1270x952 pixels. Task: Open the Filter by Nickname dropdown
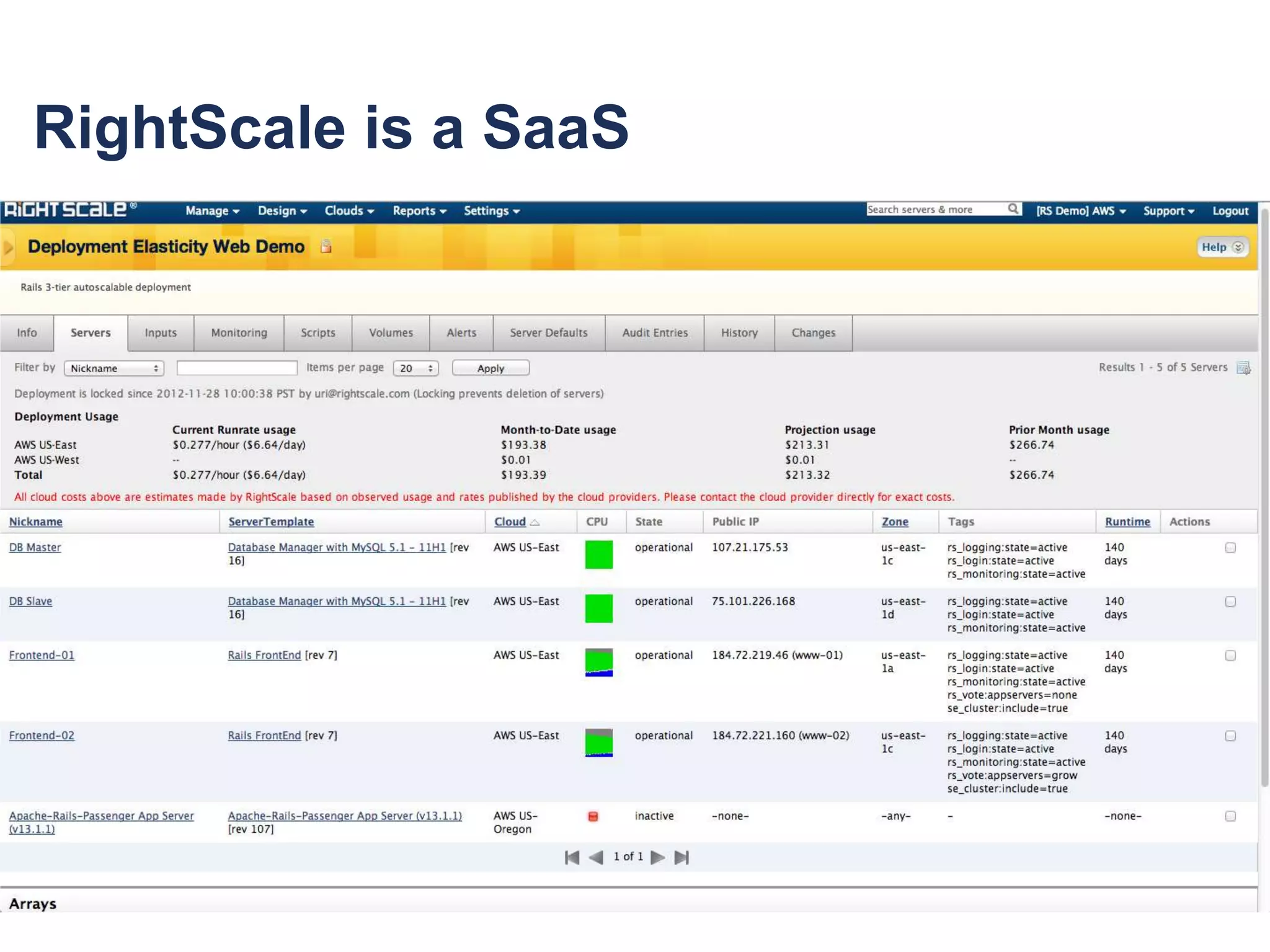(x=114, y=368)
